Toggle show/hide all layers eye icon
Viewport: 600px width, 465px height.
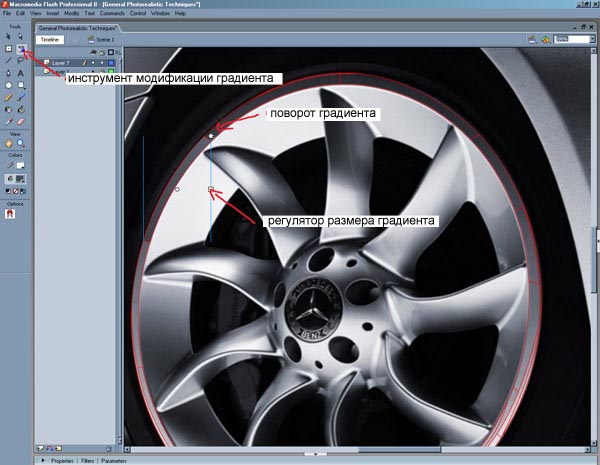pos(93,52)
